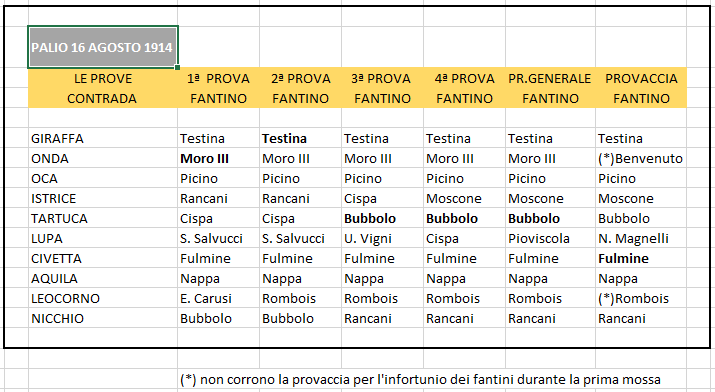Select the Moscone cell under 4ª PROVA
This screenshot has height=392, width=715.
464,198
